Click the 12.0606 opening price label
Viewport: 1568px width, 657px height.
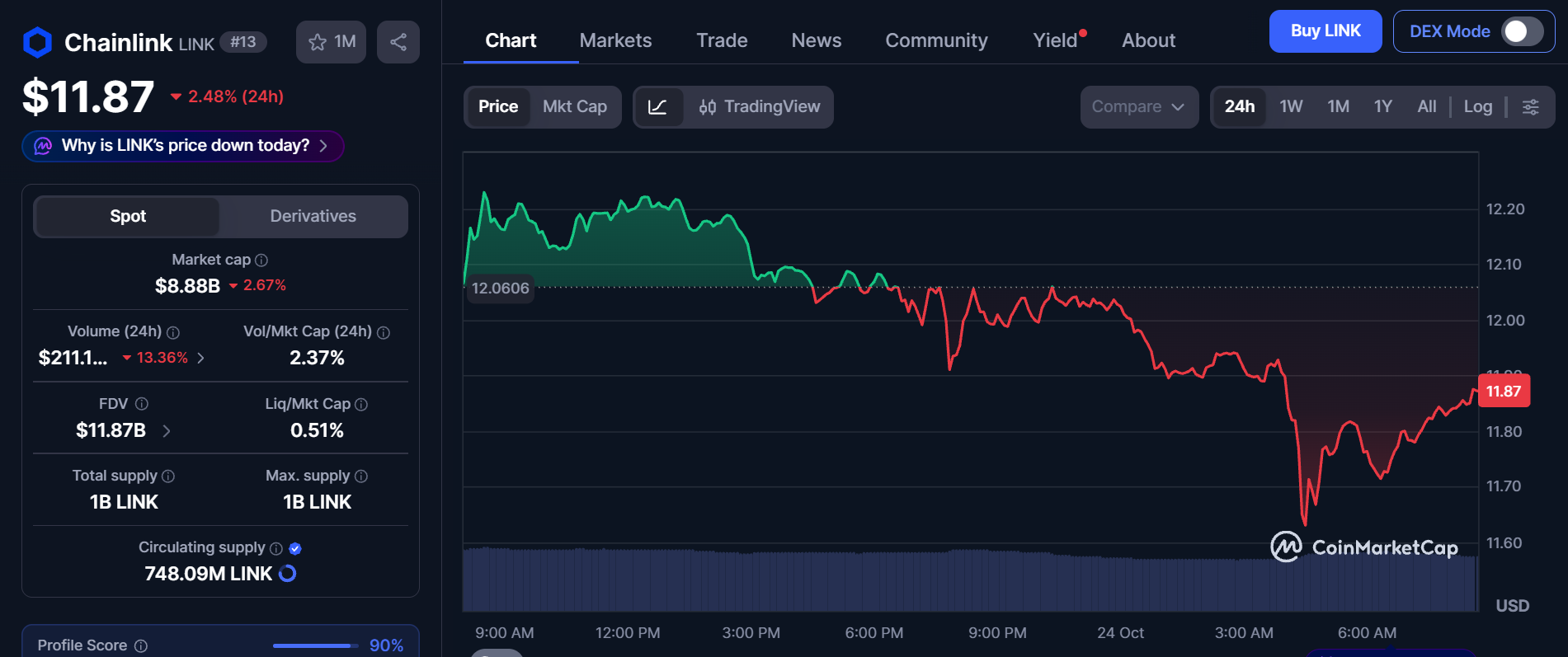500,288
